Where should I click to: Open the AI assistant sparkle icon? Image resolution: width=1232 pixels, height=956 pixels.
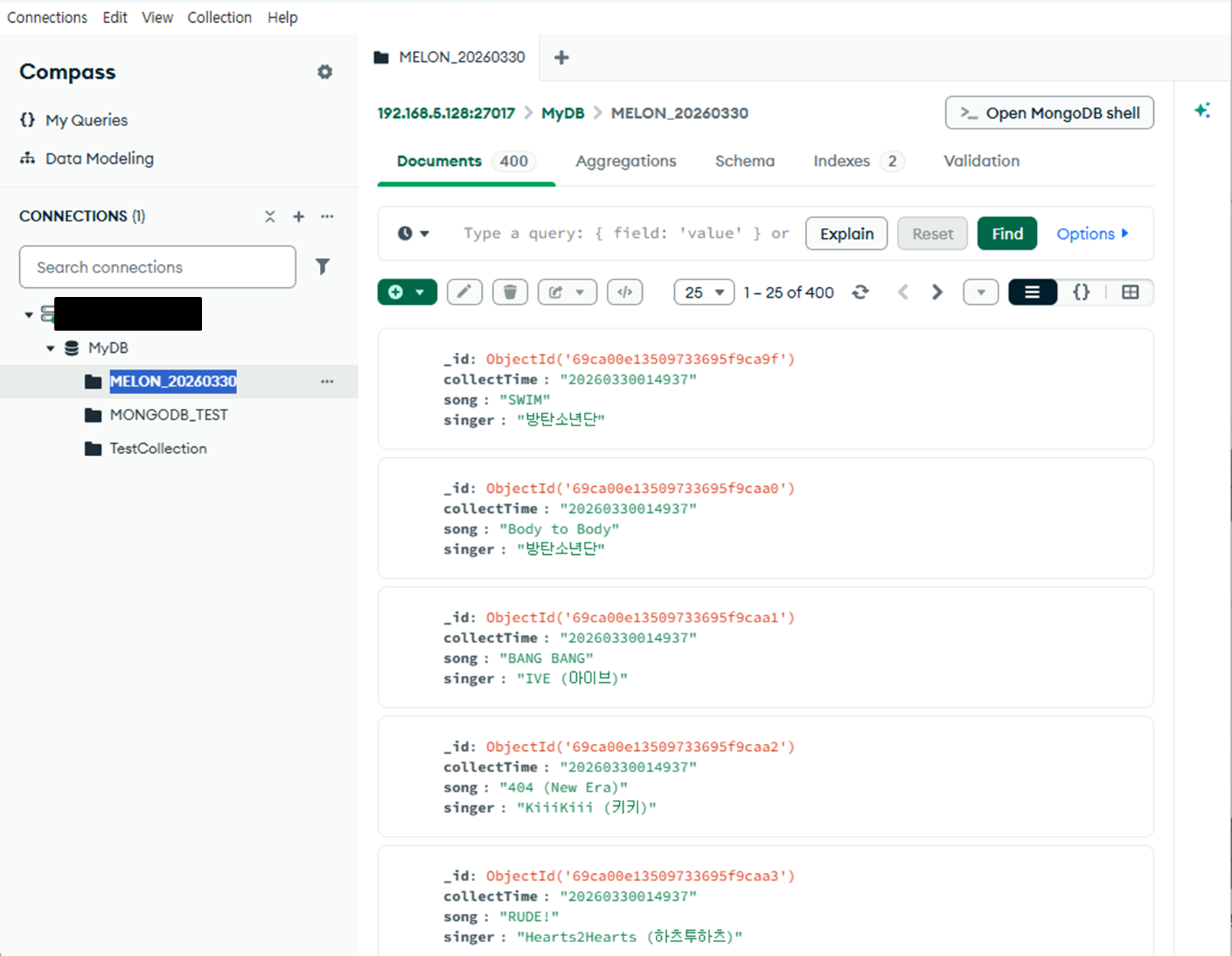pyautogui.click(x=1202, y=111)
